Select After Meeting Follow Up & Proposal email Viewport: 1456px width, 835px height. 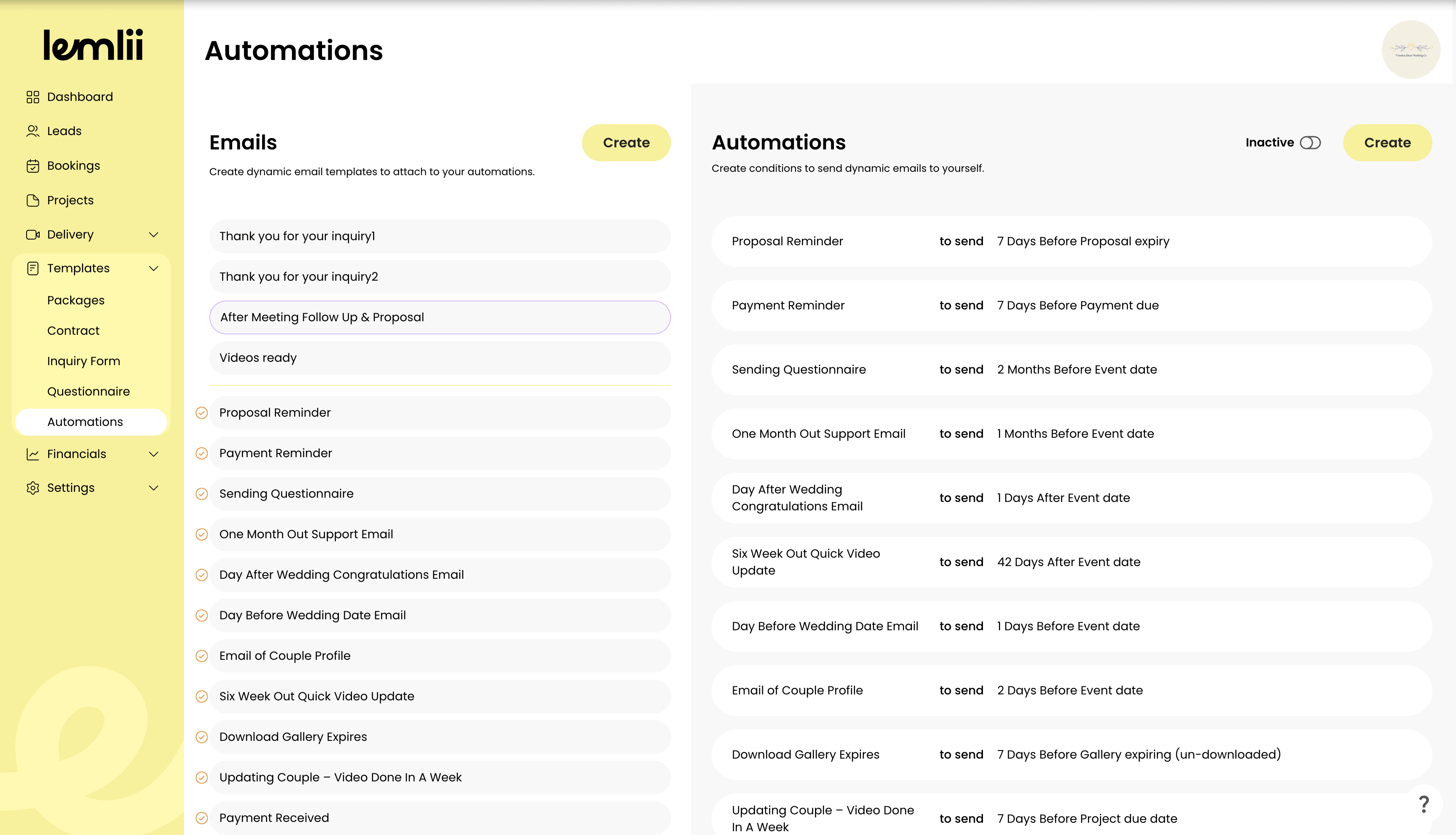coord(440,317)
